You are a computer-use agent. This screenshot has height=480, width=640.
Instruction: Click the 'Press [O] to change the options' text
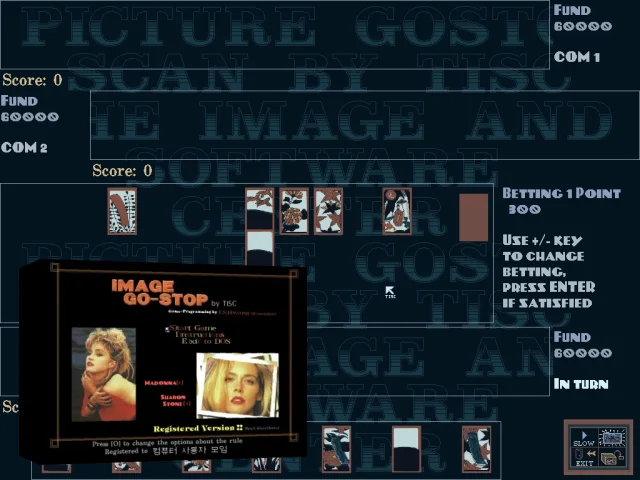click(x=167, y=442)
